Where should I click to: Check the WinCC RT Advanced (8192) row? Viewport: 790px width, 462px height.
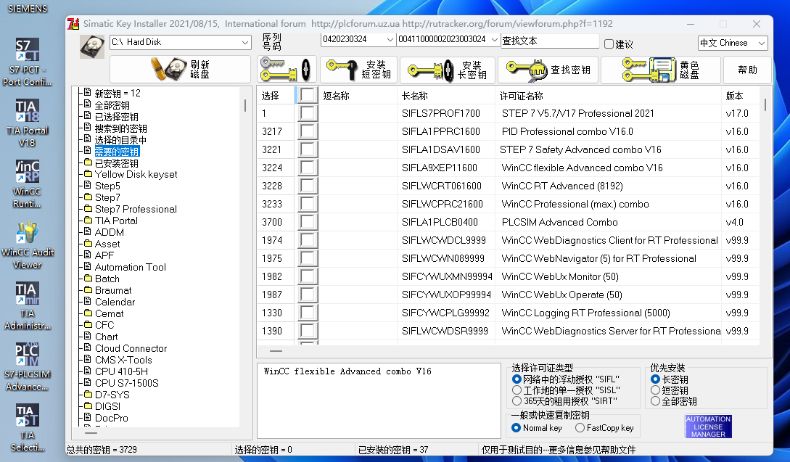tap(307, 186)
